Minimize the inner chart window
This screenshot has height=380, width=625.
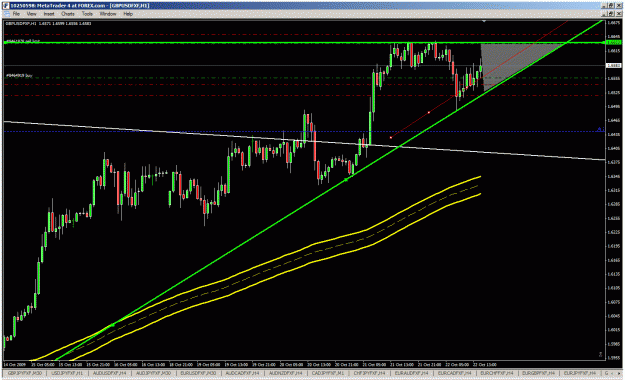pos(605,14)
